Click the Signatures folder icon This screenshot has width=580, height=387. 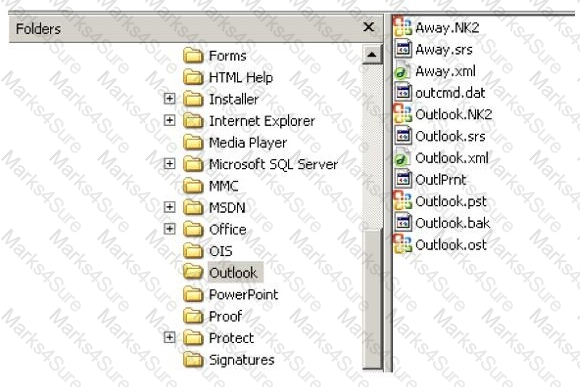(193, 360)
